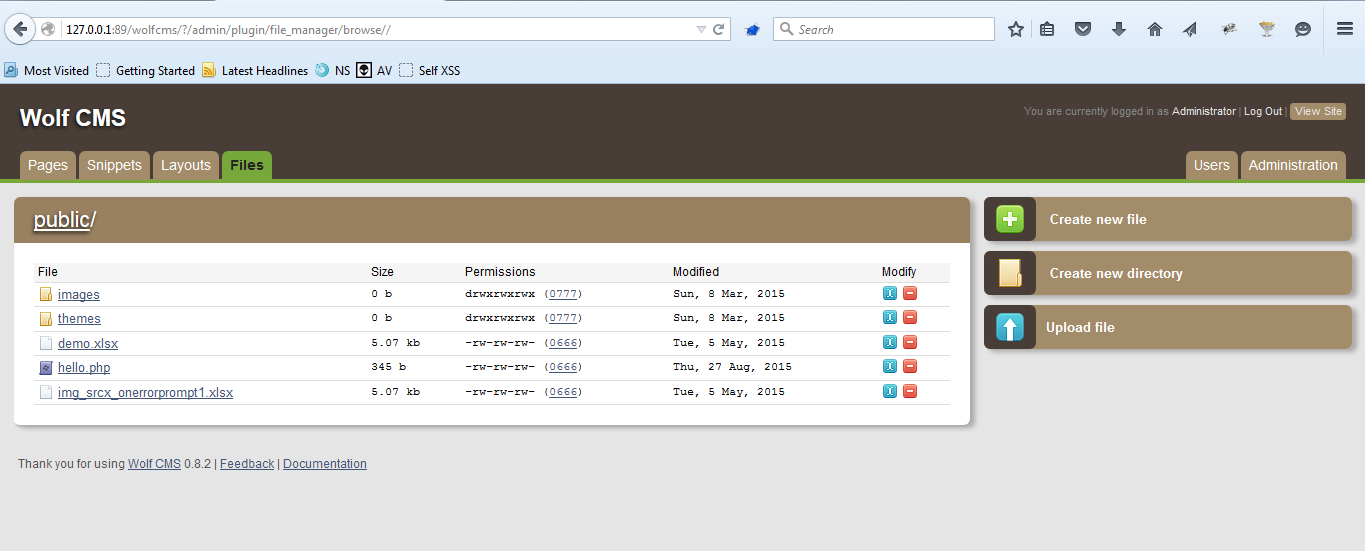1365x551 pixels.
Task: Switch to the Snippets tab
Action: click(114, 165)
